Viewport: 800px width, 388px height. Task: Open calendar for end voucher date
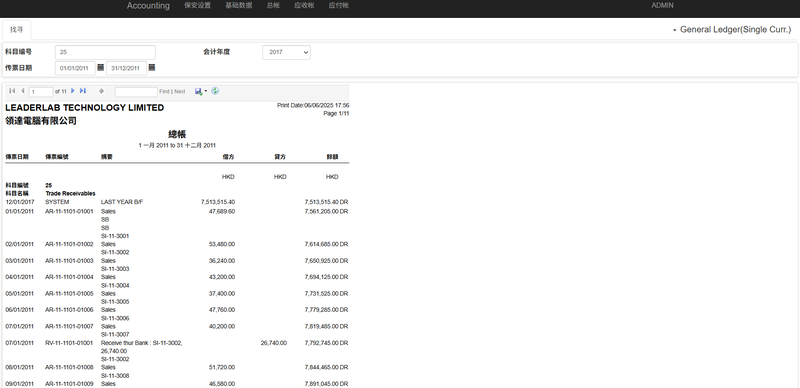coord(152,67)
